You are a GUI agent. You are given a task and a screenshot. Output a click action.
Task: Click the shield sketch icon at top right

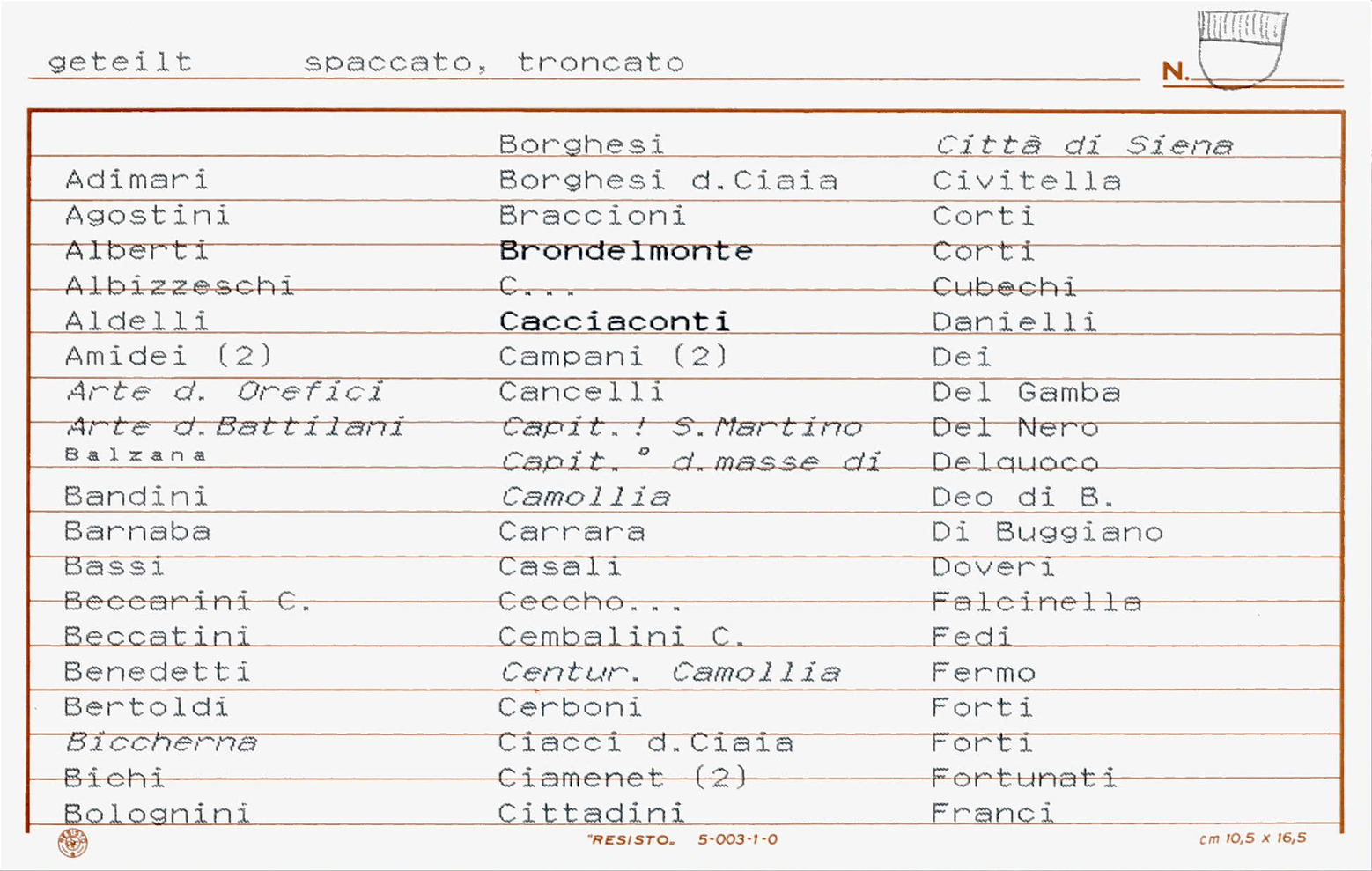pyautogui.click(x=1241, y=48)
